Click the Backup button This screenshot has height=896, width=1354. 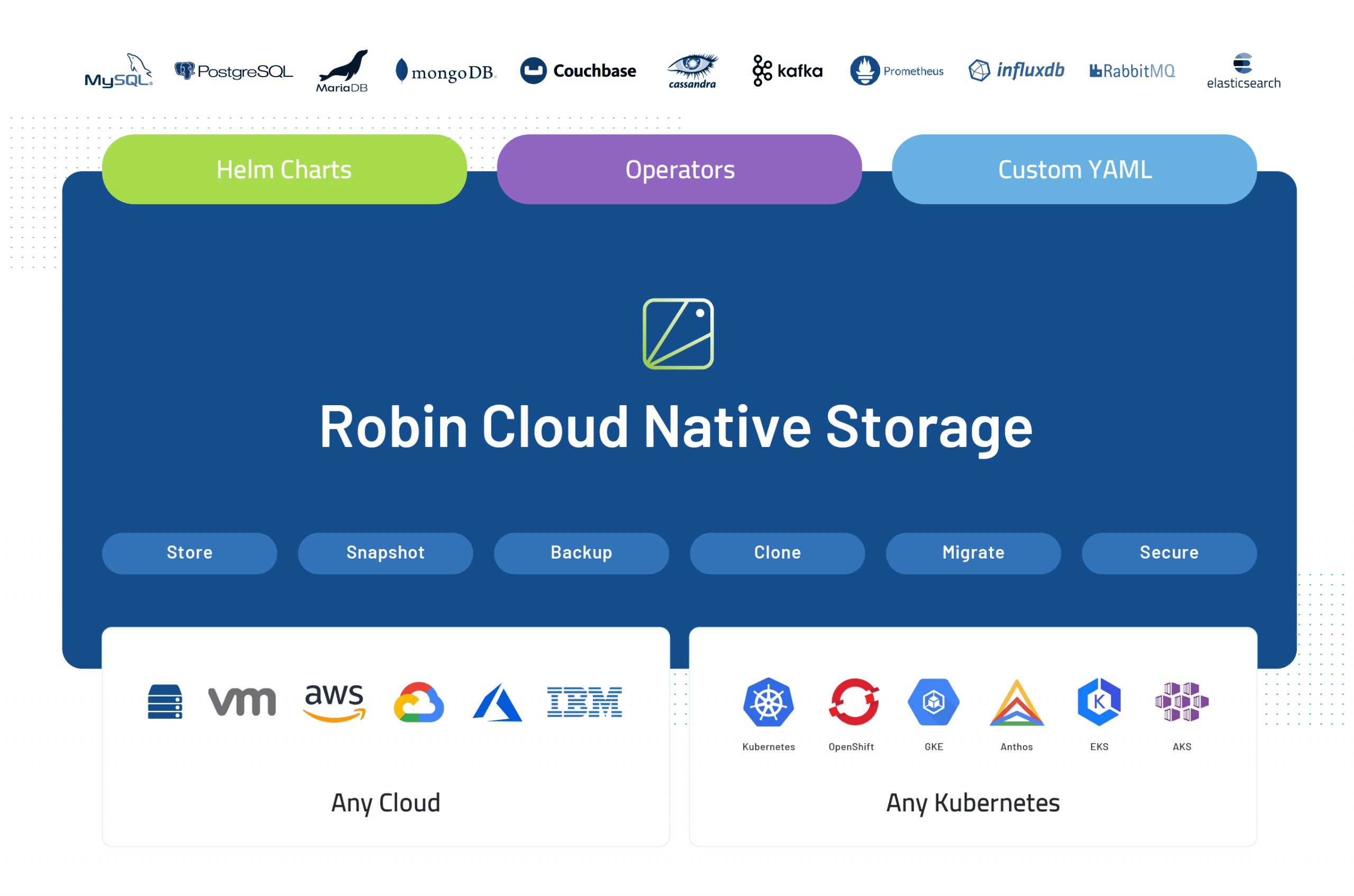(581, 553)
